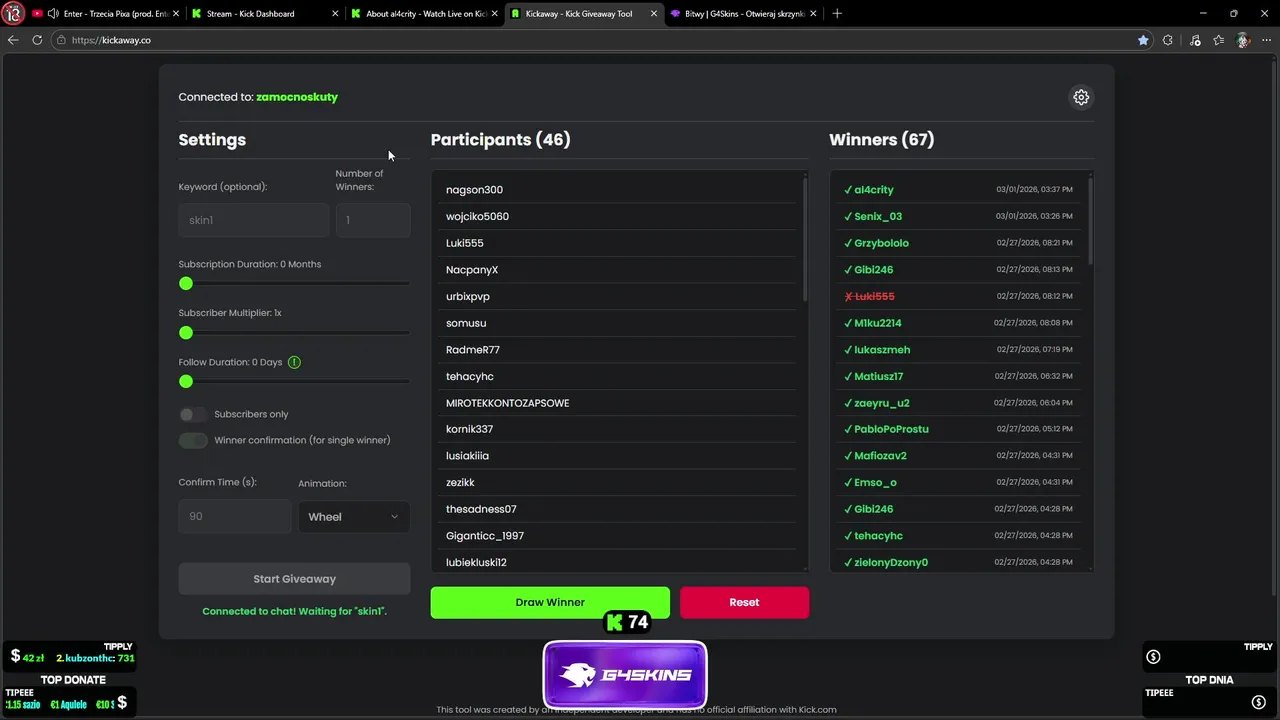1280x720 pixels.
Task: Click the Tipply dollar icon at bottom right
Action: pos(1153,657)
